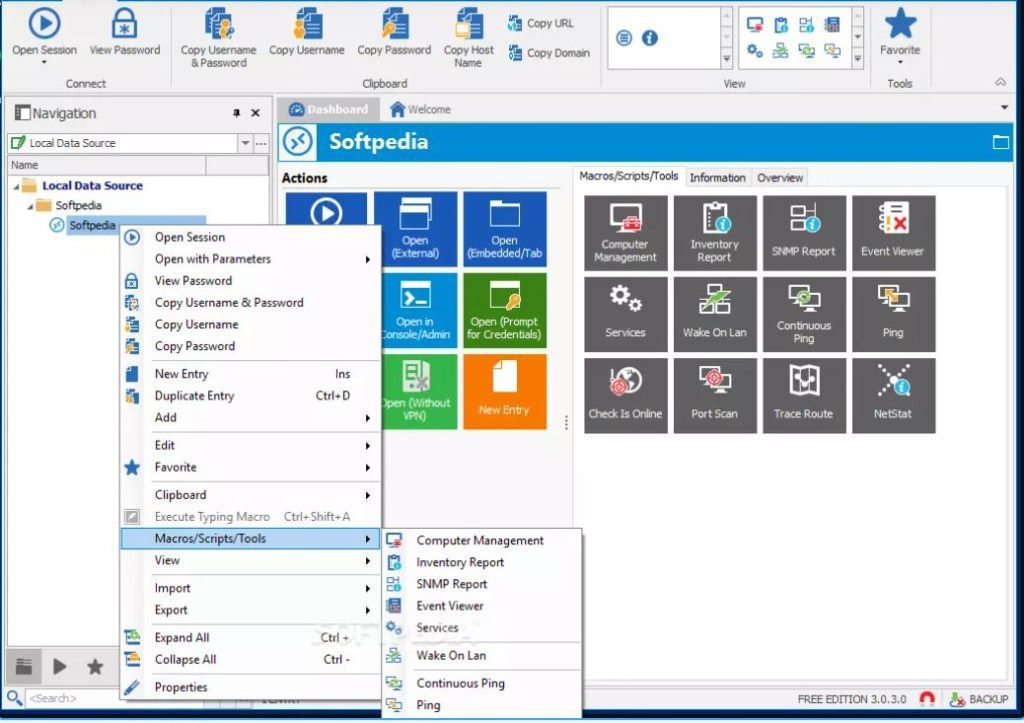The width and height of the screenshot is (1024, 723).
Task: Select Duplicate Entry in context menu
Action: [194, 395]
